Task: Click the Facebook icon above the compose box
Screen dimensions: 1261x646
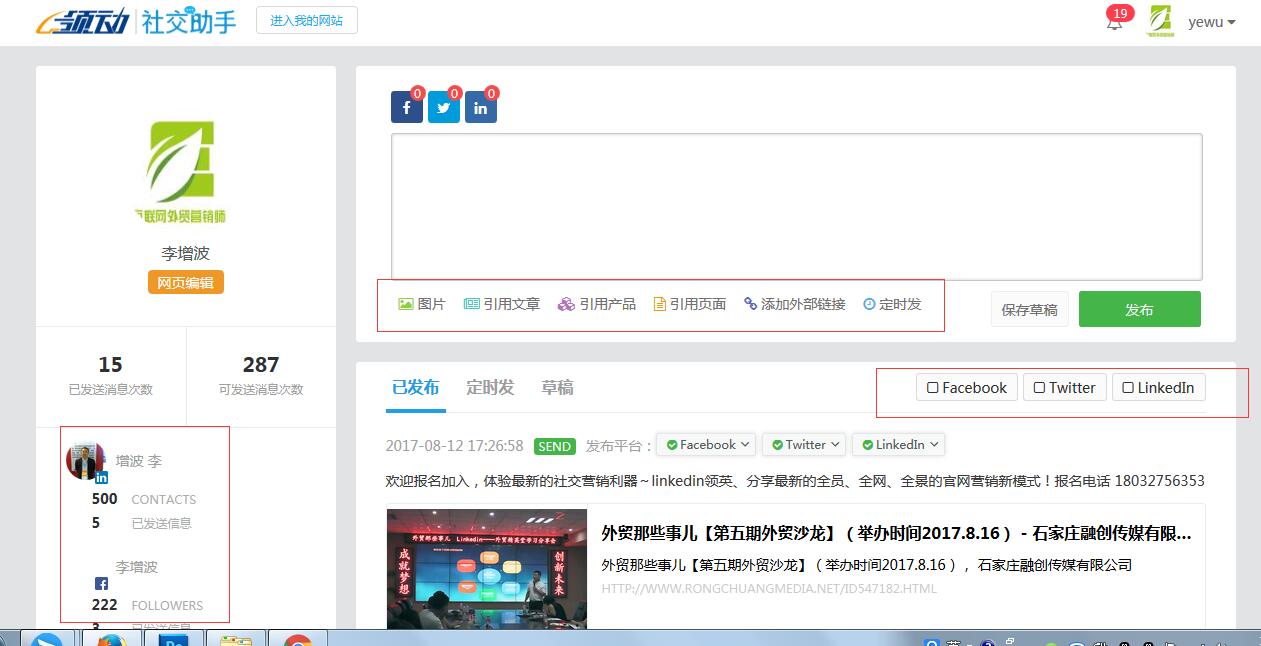Action: tap(406, 108)
